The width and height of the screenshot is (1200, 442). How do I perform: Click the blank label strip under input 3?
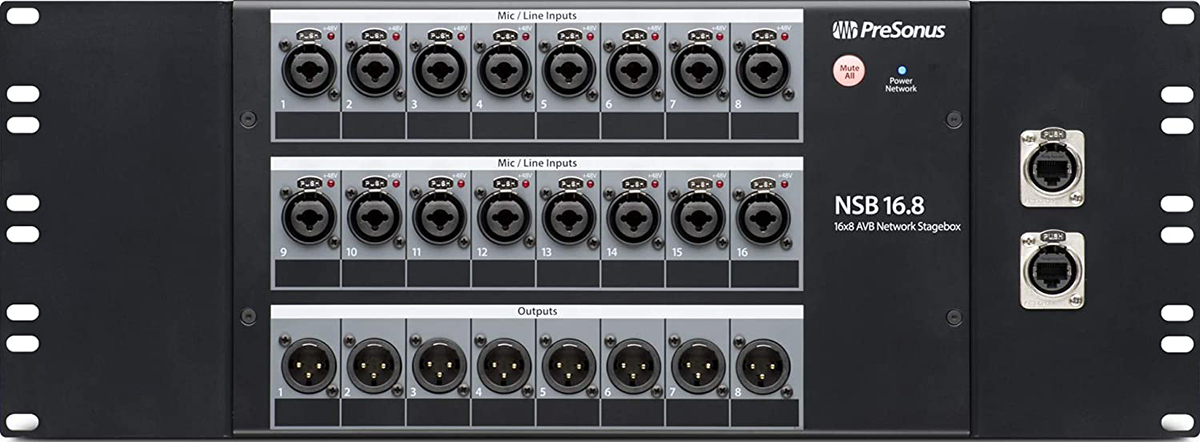[438, 125]
